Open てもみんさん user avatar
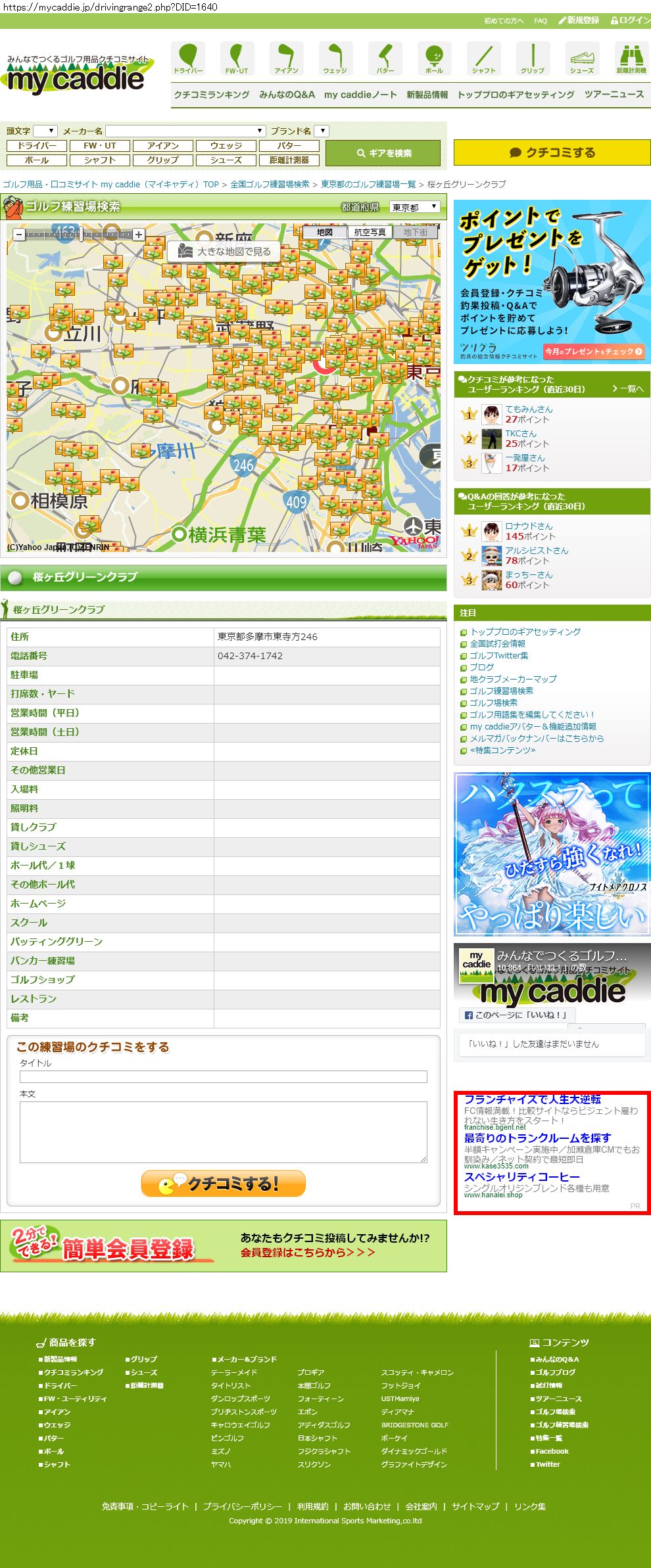Viewport: 651px width, 1568px height. click(491, 415)
